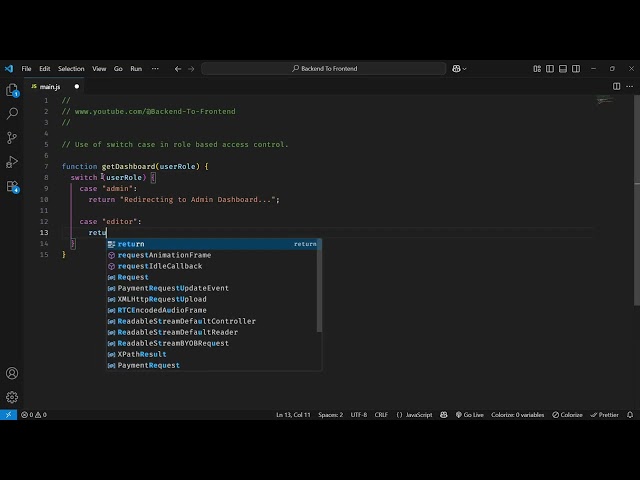Open the Go menu
The width and height of the screenshot is (640, 480).
(x=118, y=69)
